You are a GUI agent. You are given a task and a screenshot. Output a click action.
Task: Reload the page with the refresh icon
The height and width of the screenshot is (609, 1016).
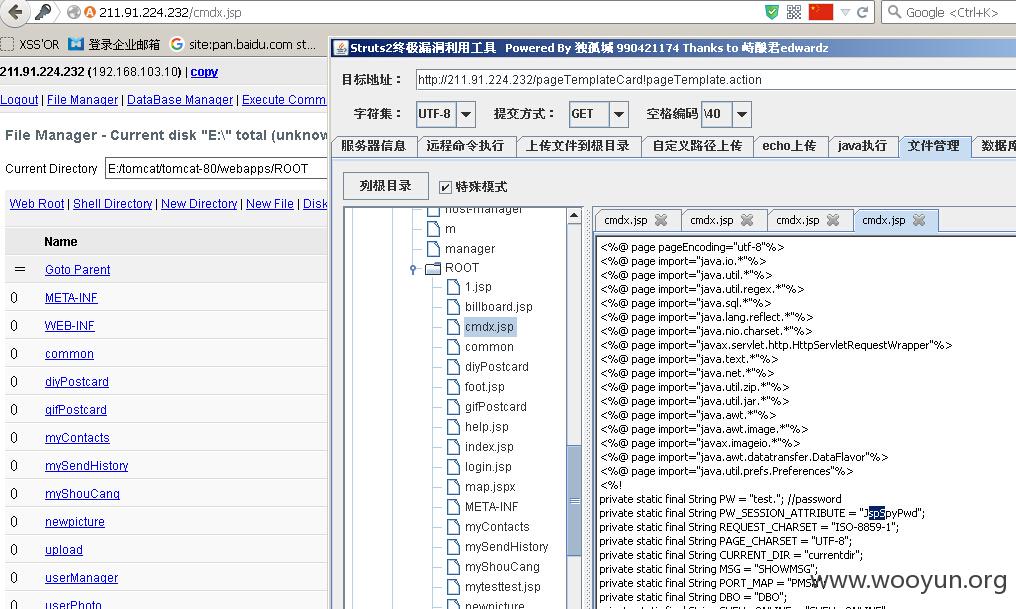tap(862, 12)
